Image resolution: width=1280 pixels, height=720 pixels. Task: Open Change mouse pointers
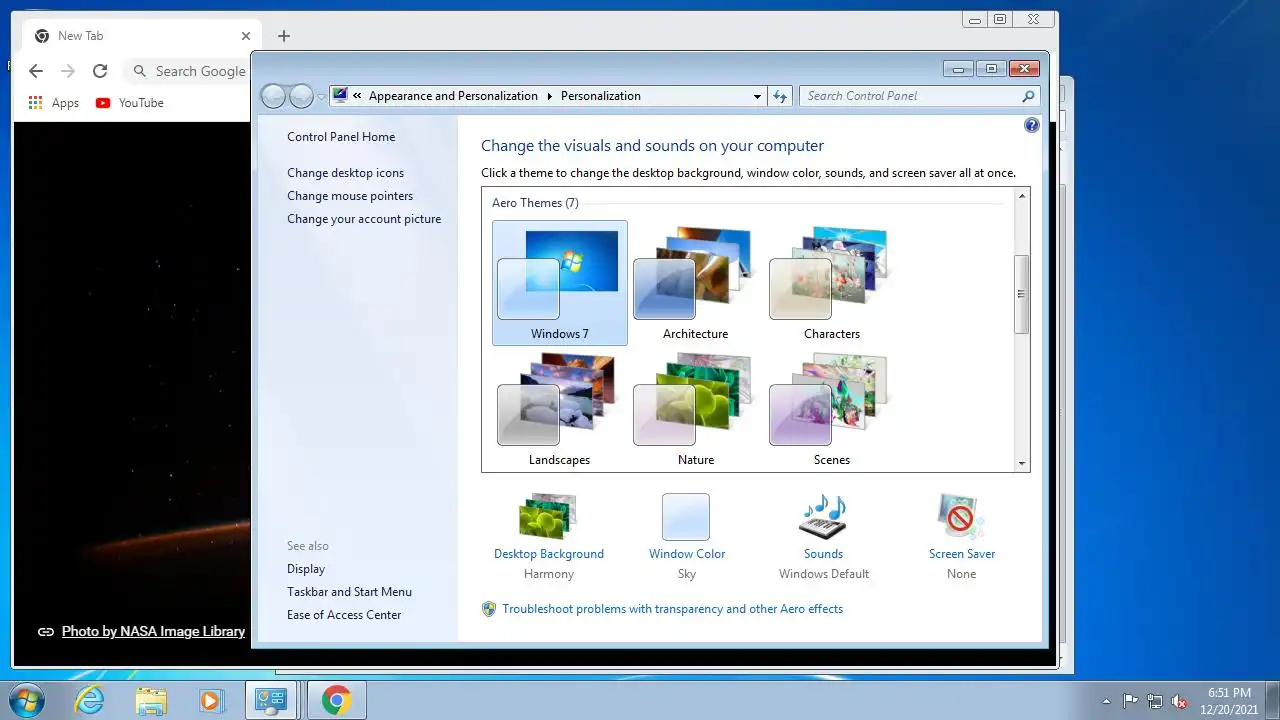350,196
